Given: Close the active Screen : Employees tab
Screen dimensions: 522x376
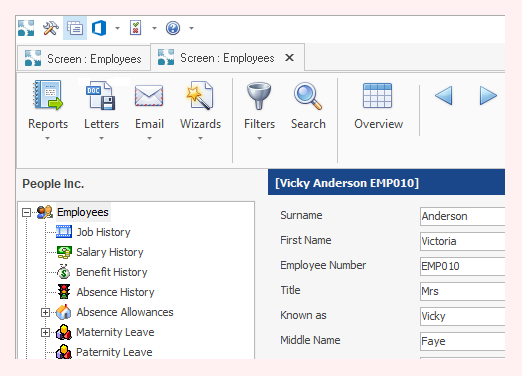Looking at the screenshot, I should [x=290, y=58].
